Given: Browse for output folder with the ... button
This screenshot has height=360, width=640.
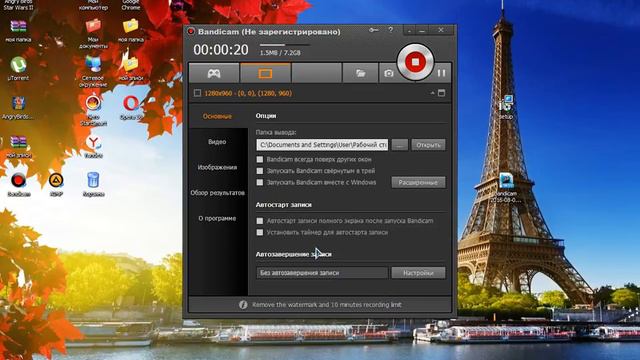Looking at the screenshot, I should [x=400, y=145].
